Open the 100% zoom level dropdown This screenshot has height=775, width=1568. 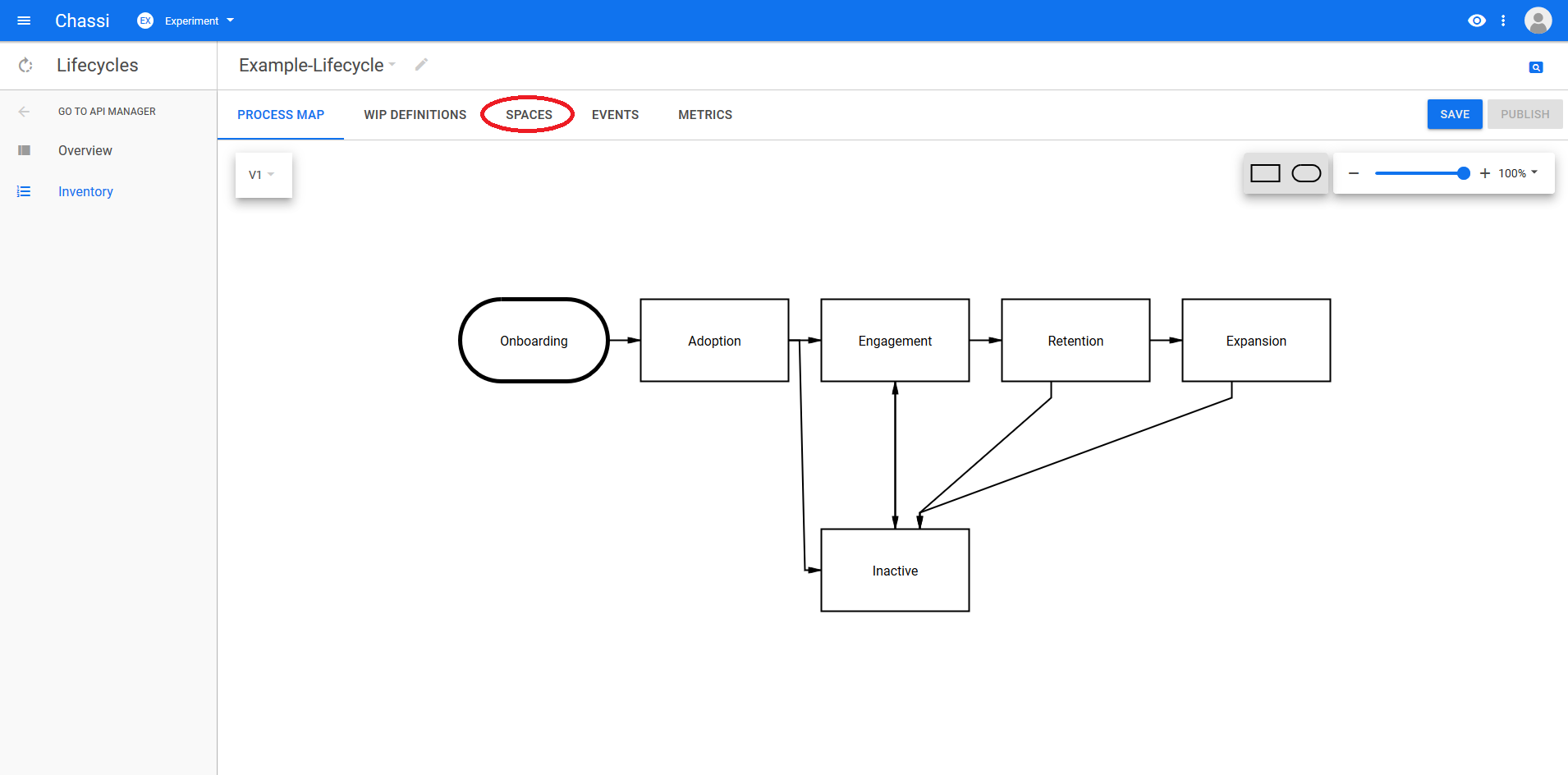1518,173
